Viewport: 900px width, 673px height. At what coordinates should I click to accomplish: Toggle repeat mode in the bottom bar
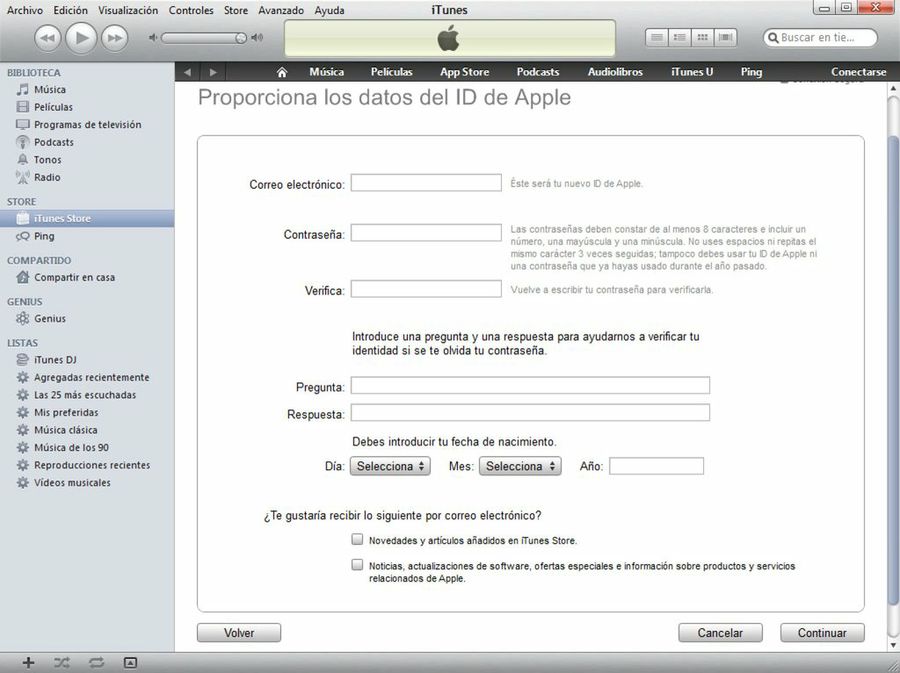(x=95, y=662)
